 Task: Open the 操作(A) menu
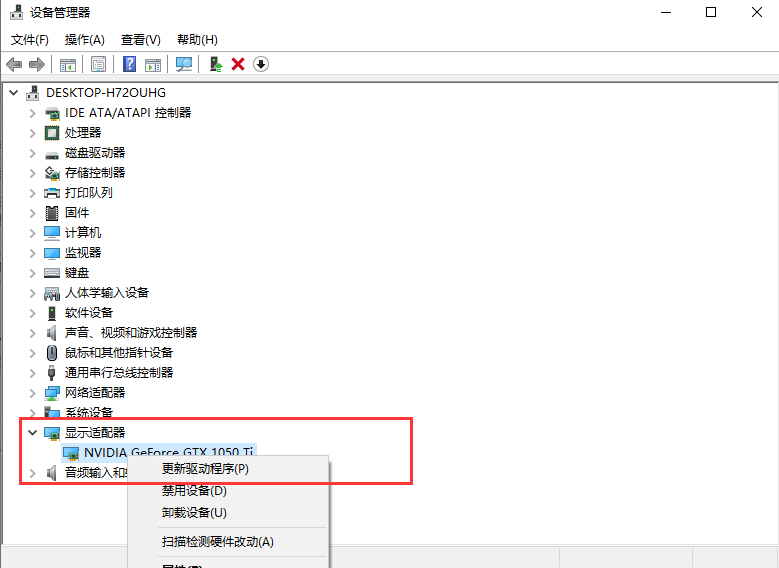pyautogui.click(x=84, y=40)
